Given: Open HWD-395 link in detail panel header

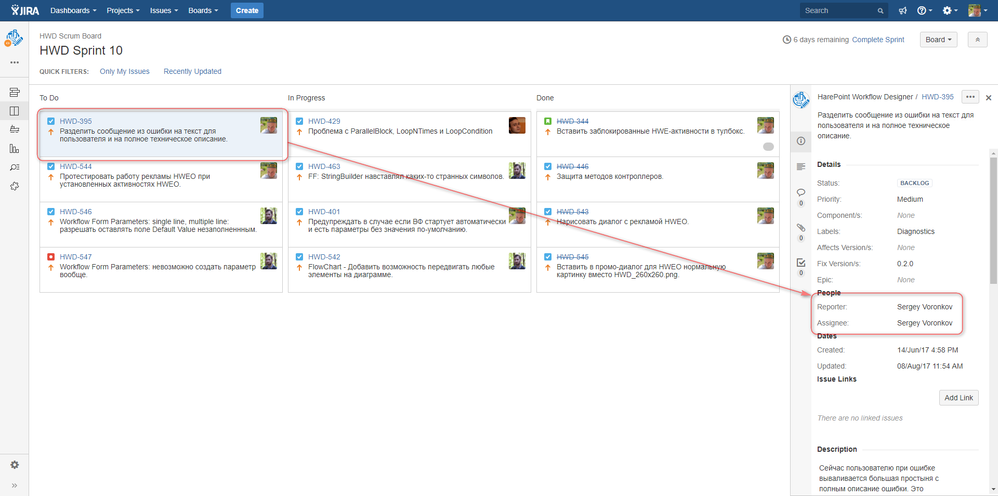Looking at the screenshot, I should point(938,97).
